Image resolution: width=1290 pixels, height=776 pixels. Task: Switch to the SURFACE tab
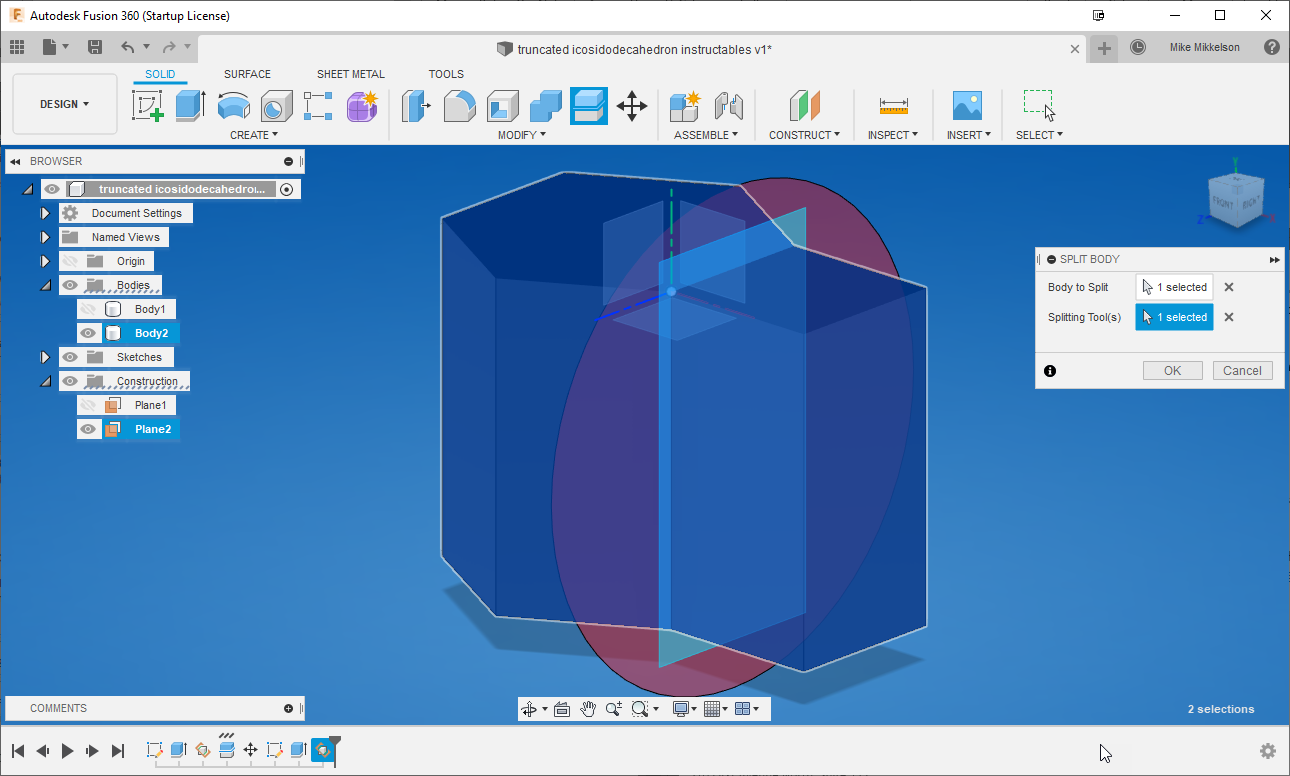247,73
